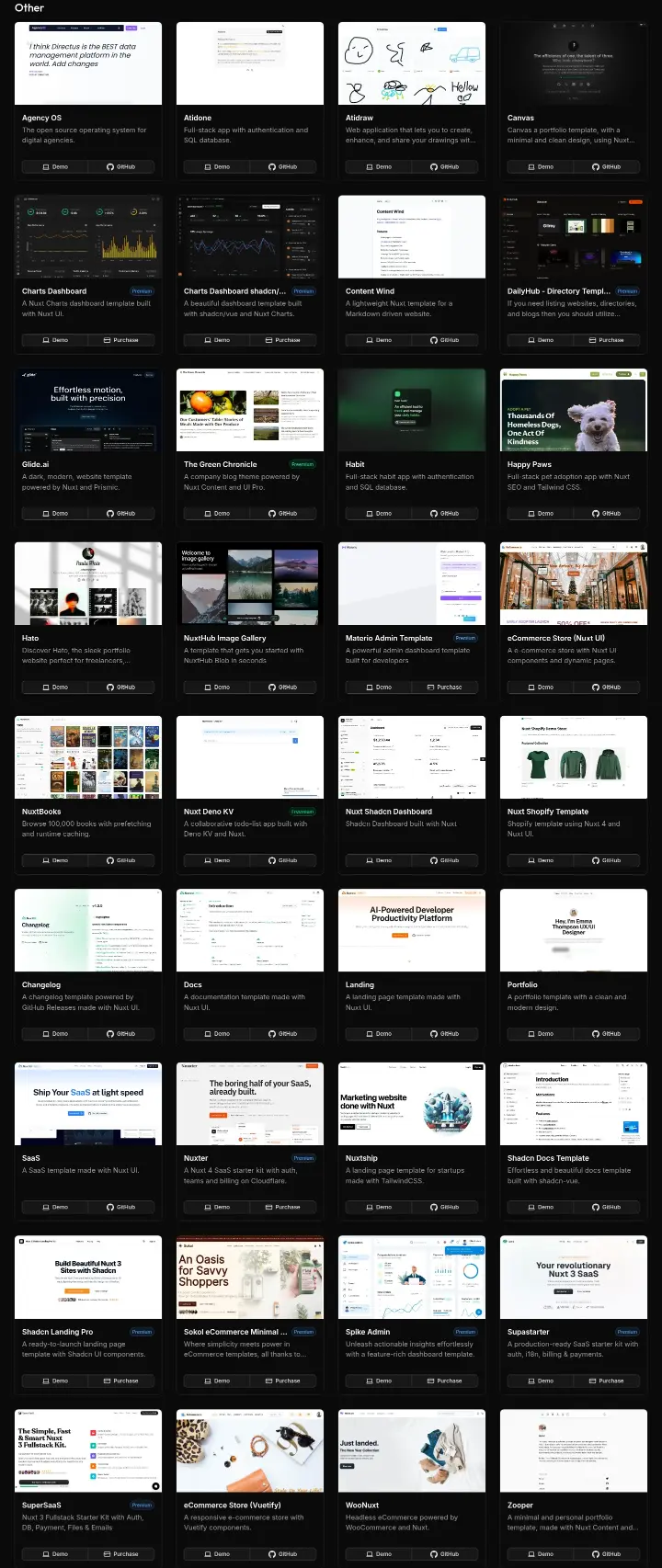
Task: Open the Happy Paws GitHub button
Action: (x=607, y=514)
